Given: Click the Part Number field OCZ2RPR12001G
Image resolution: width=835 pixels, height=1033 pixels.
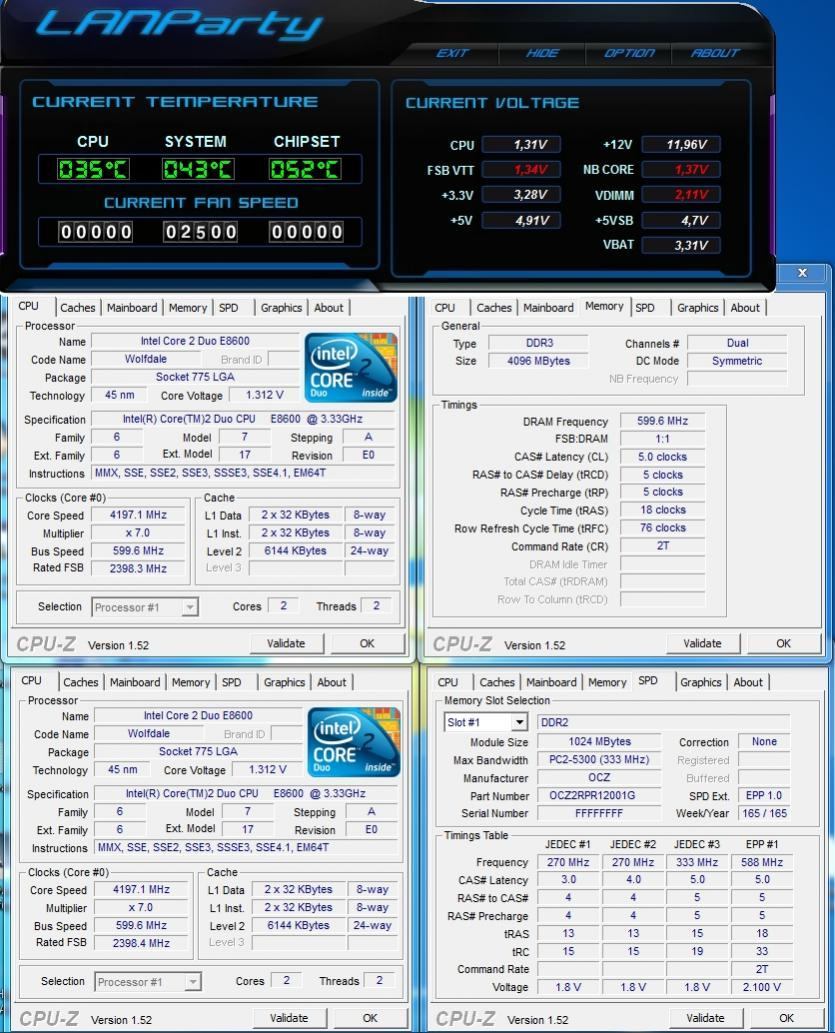Looking at the screenshot, I should point(599,796).
